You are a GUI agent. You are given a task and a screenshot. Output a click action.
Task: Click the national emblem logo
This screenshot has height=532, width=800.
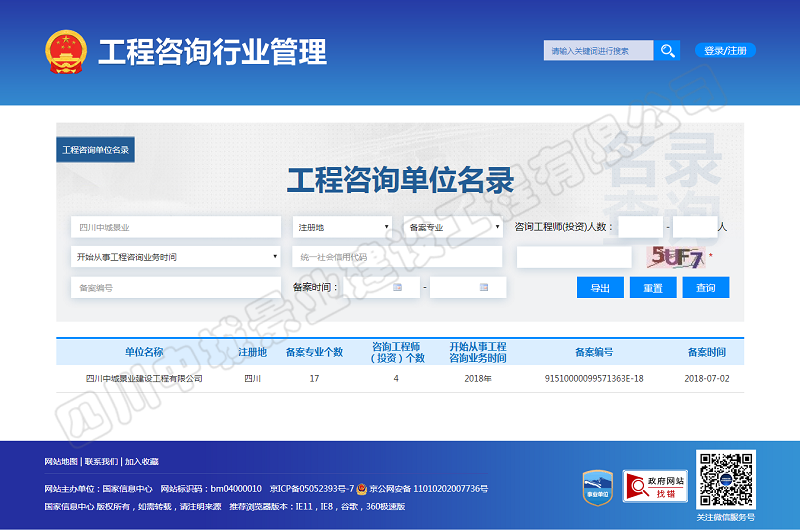pos(67,51)
